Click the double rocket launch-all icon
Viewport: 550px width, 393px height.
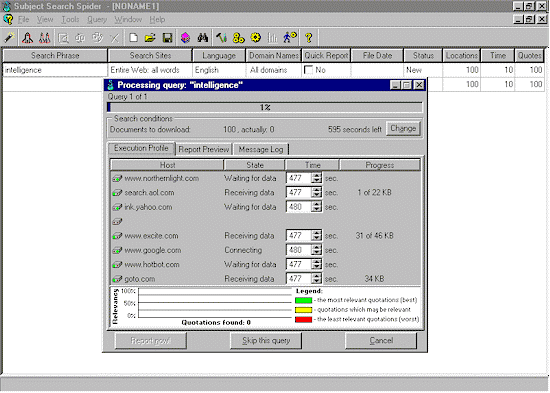pyautogui.click(x=45, y=38)
